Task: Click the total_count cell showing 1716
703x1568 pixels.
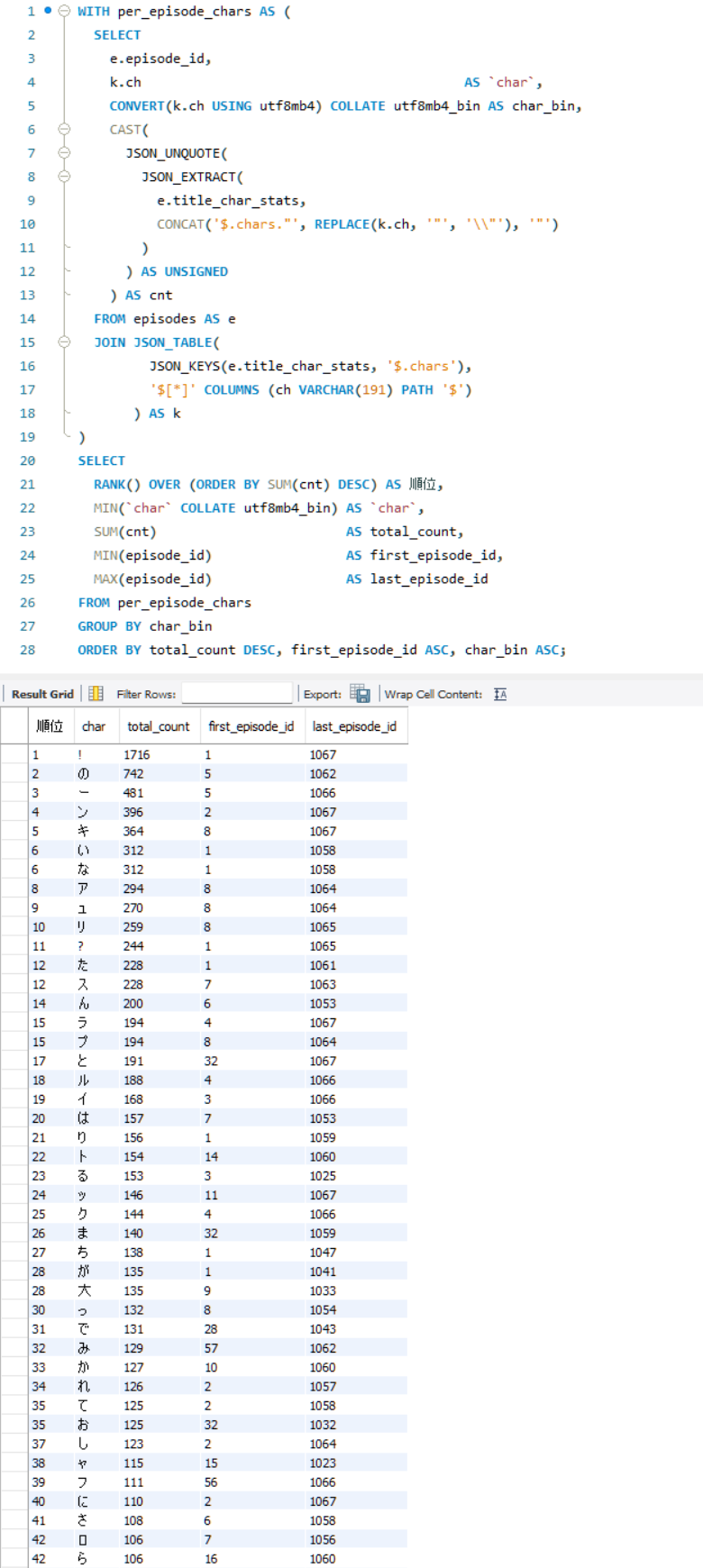Action: click(137, 755)
